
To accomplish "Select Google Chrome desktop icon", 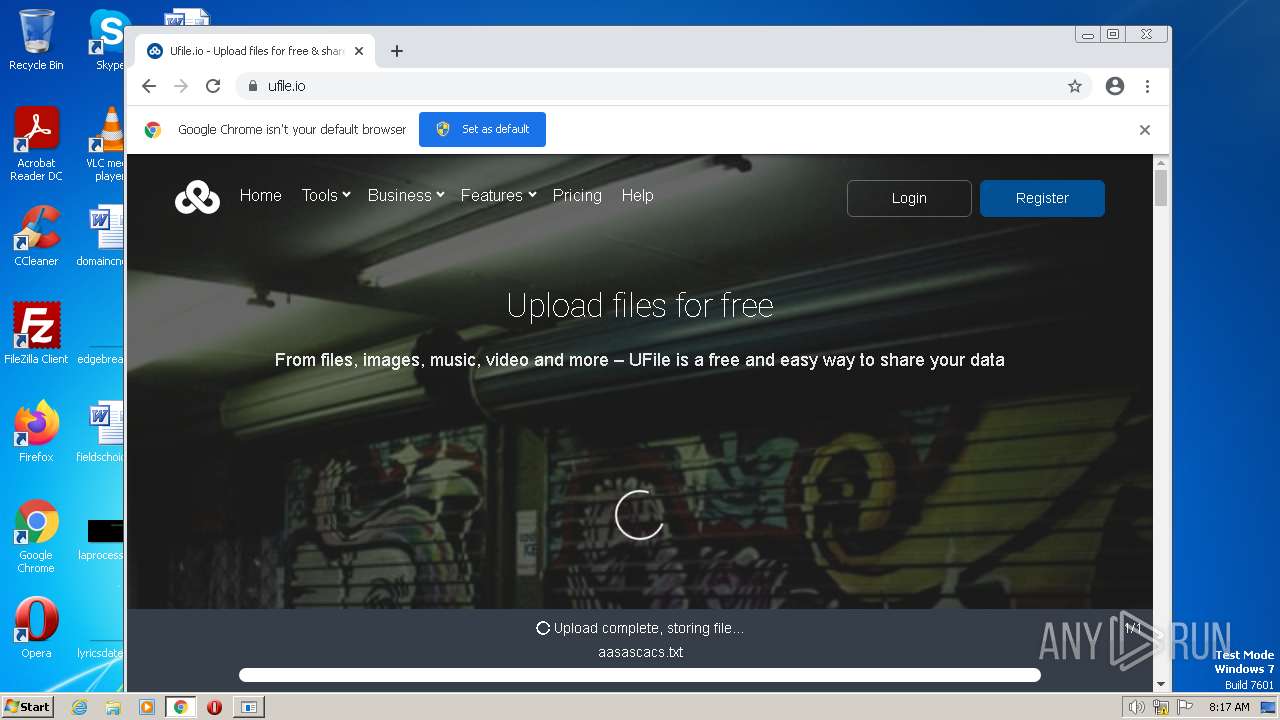I will click(36, 536).
